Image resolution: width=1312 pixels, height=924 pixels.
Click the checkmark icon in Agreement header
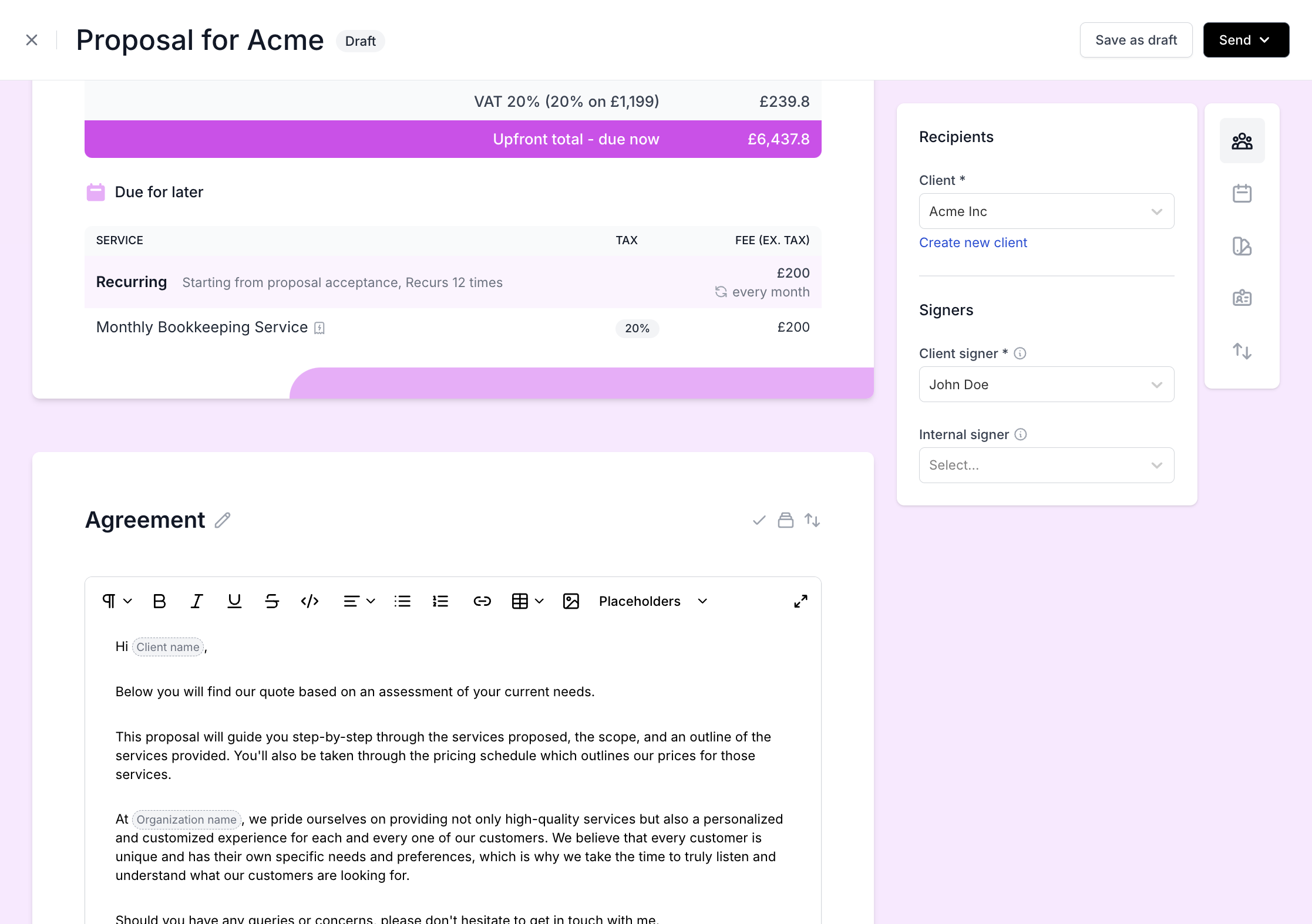(759, 520)
